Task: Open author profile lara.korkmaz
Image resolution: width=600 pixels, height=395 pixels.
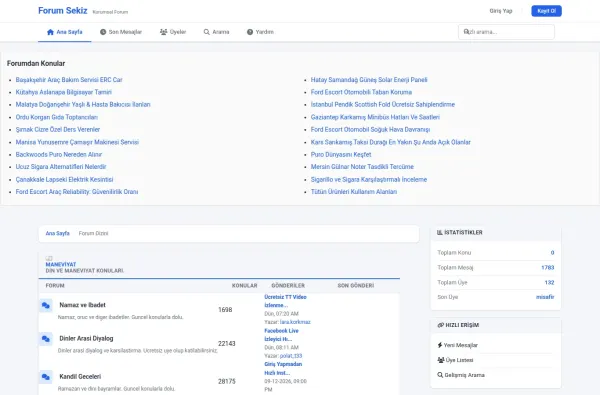Action: pos(295,322)
